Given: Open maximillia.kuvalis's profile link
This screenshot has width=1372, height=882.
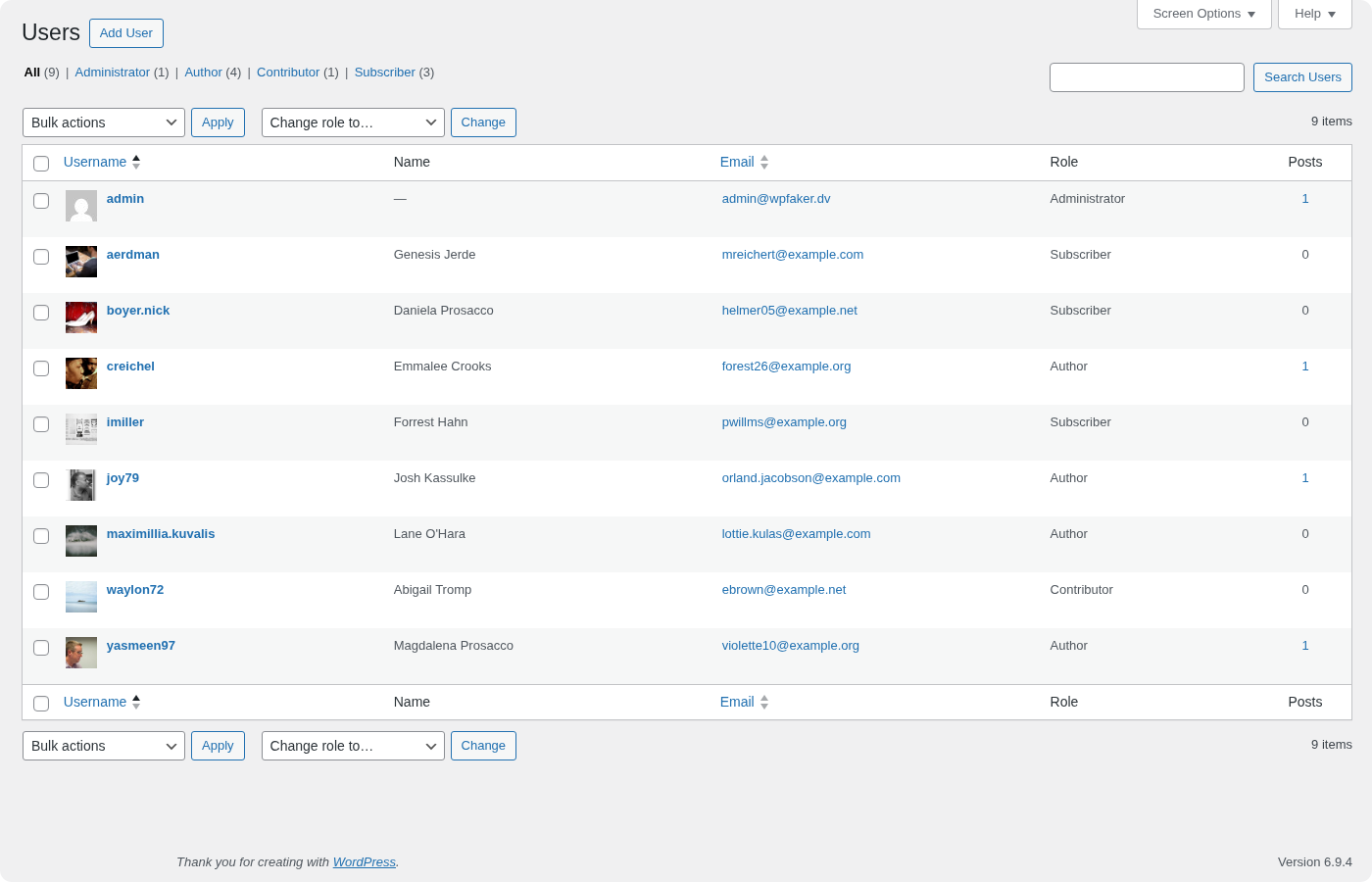Looking at the screenshot, I should coord(160,533).
